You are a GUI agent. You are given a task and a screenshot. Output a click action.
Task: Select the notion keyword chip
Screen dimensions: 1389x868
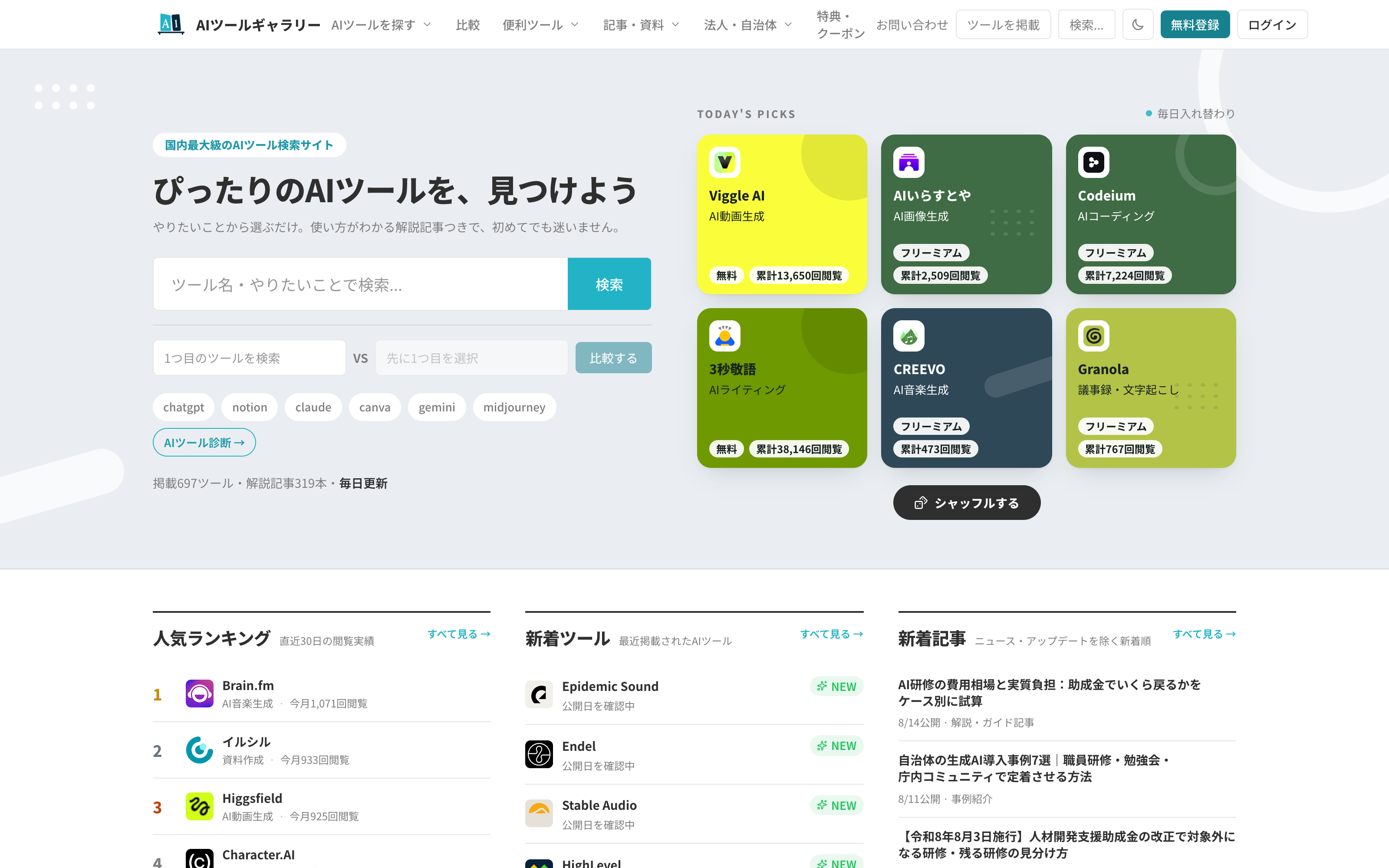click(250, 407)
